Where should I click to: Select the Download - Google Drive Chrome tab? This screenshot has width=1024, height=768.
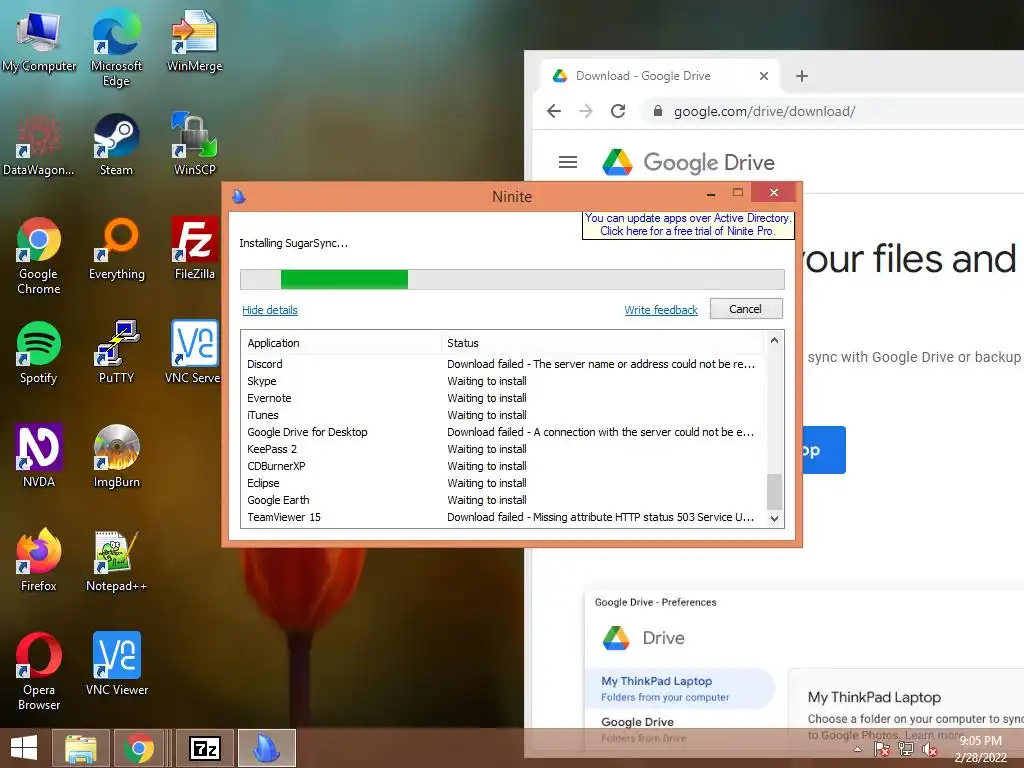pos(660,76)
